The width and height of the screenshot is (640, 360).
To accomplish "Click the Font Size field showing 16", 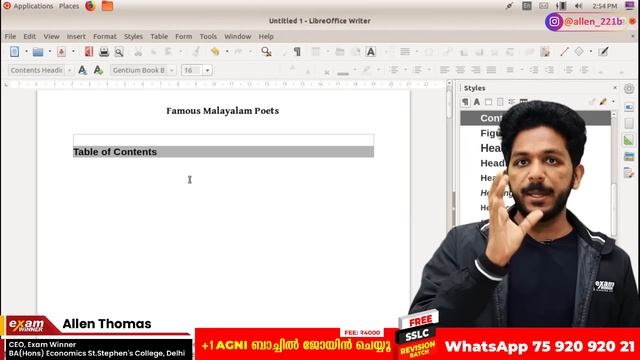I will pyautogui.click(x=192, y=70).
